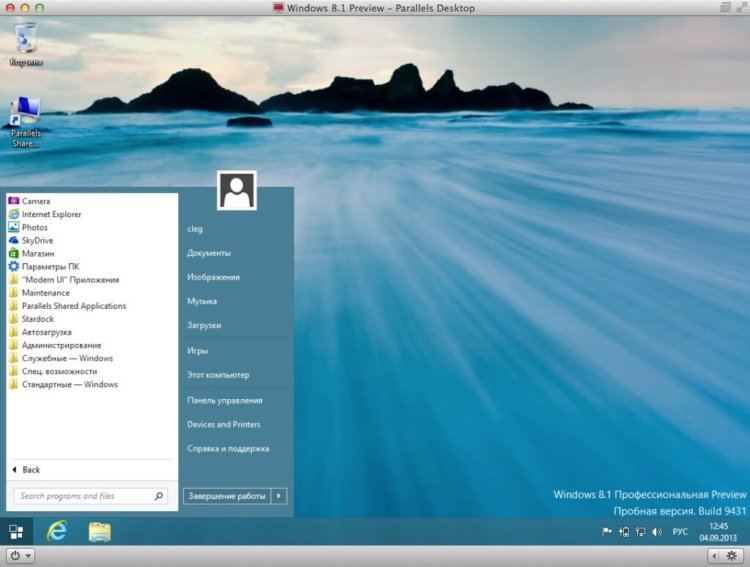Click the search magnifier icon
This screenshot has height=567, width=750.
click(159, 496)
